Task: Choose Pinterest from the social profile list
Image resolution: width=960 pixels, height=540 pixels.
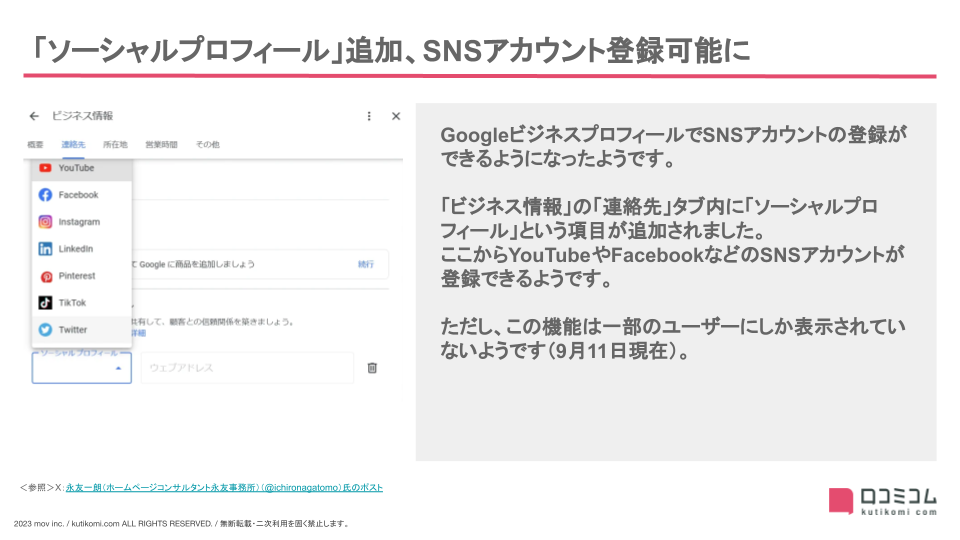Action: click(81, 276)
